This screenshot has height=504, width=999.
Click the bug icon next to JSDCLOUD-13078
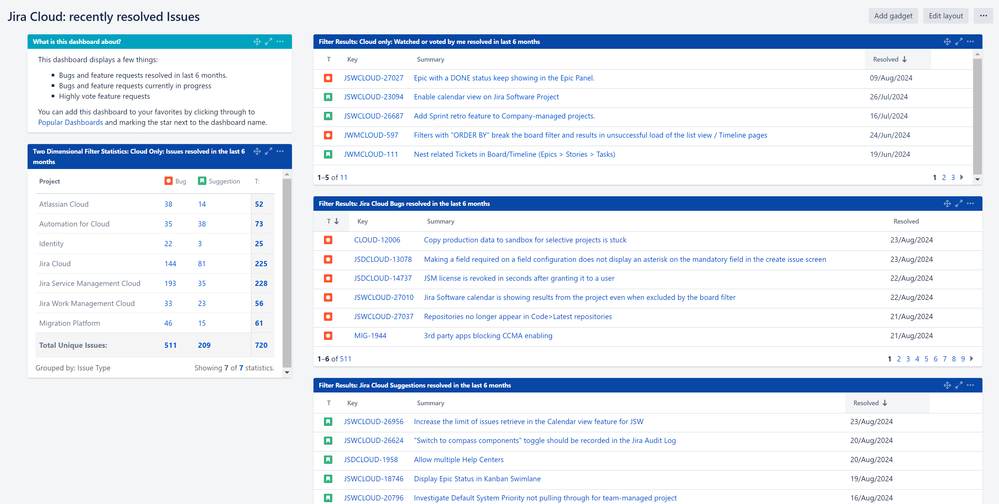328,259
